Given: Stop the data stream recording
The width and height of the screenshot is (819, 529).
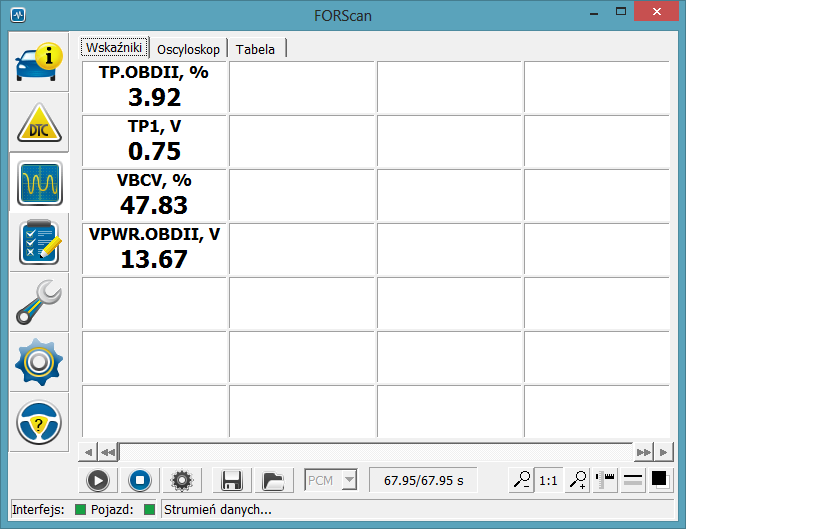Looking at the screenshot, I should (x=140, y=480).
